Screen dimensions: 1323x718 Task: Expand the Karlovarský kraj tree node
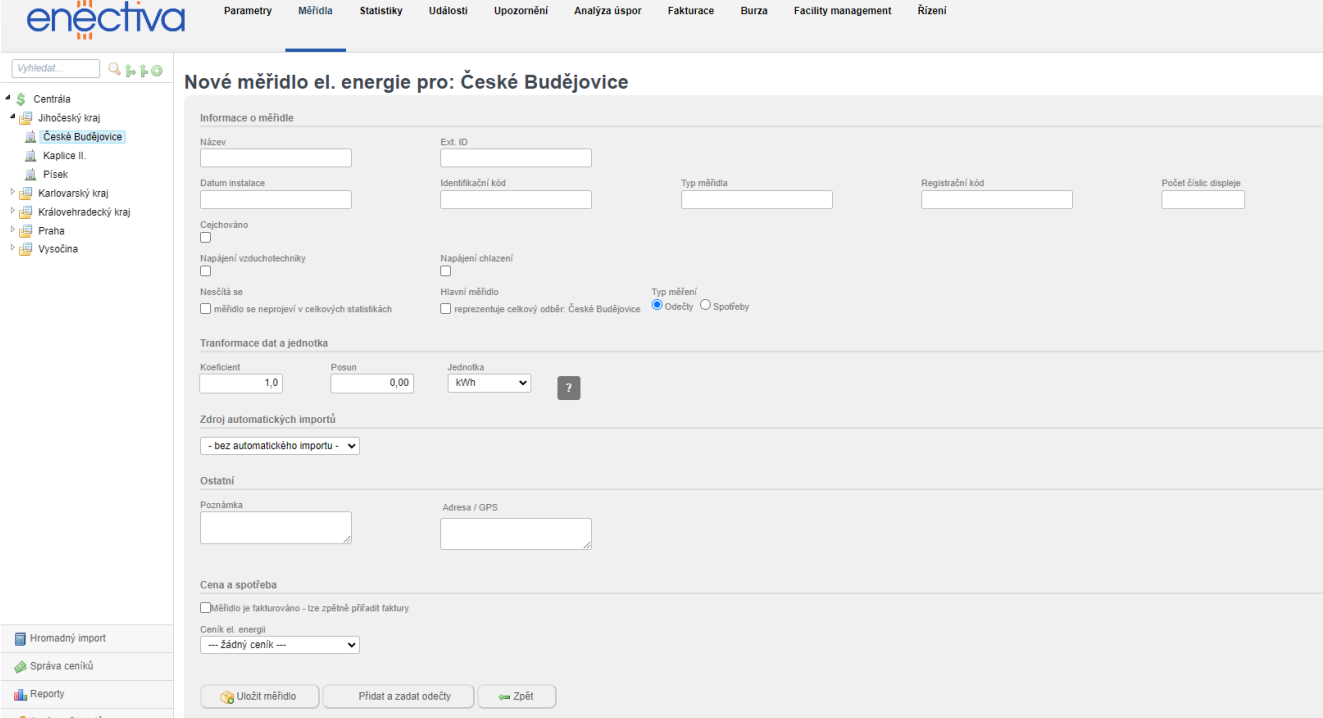coord(13,193)
